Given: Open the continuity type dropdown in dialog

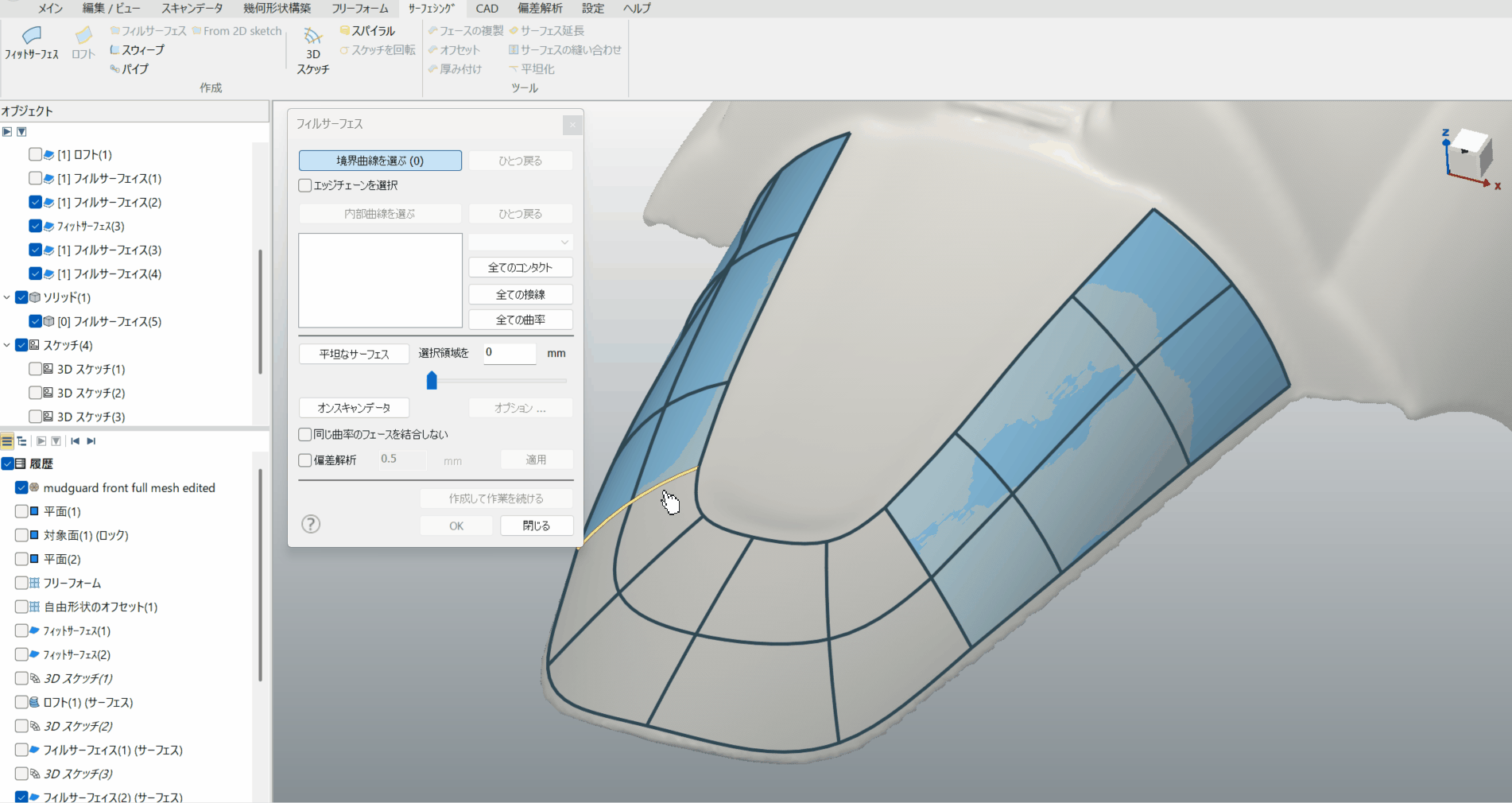Looking at the screenshot, I should pos(521,242).
